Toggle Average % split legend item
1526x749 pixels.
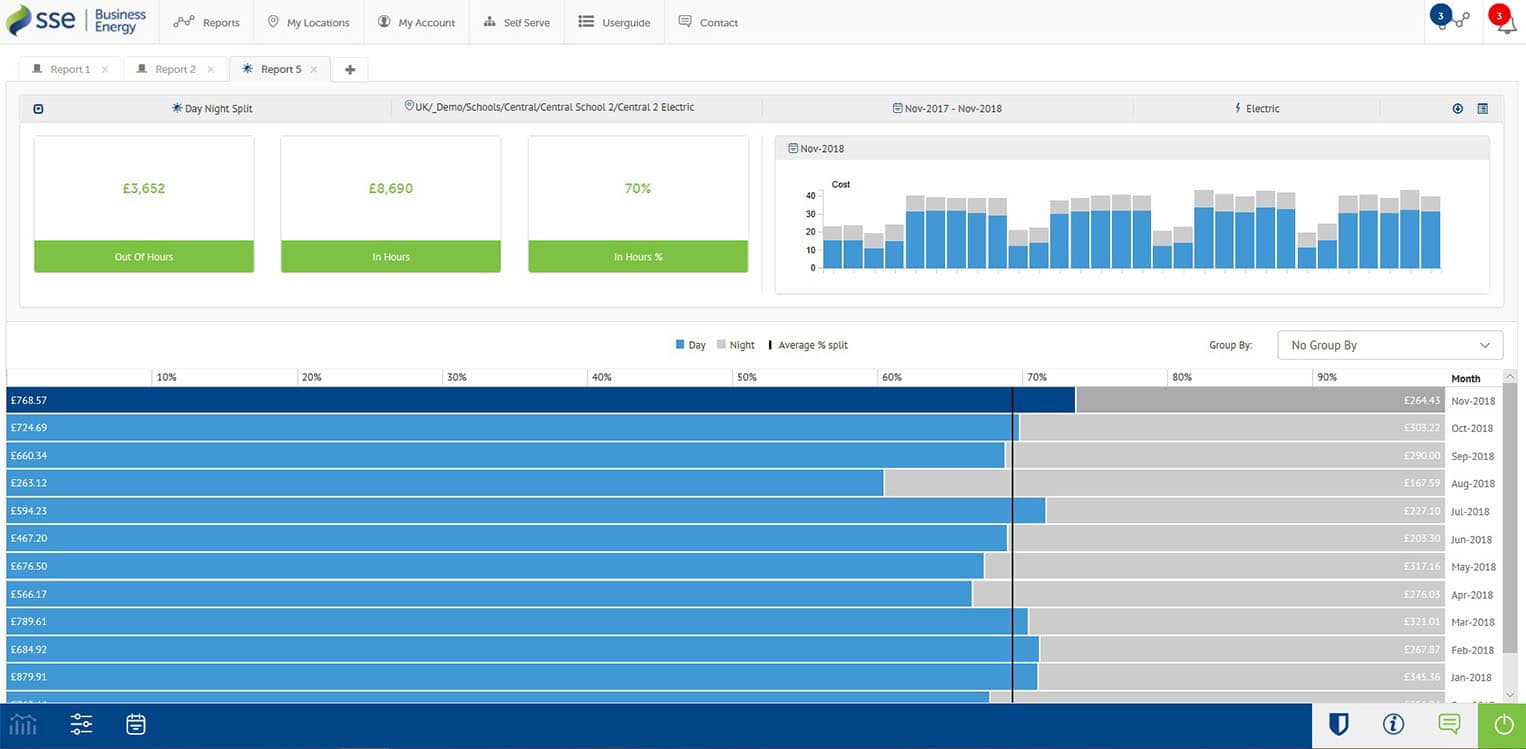[x=808, y=345]
